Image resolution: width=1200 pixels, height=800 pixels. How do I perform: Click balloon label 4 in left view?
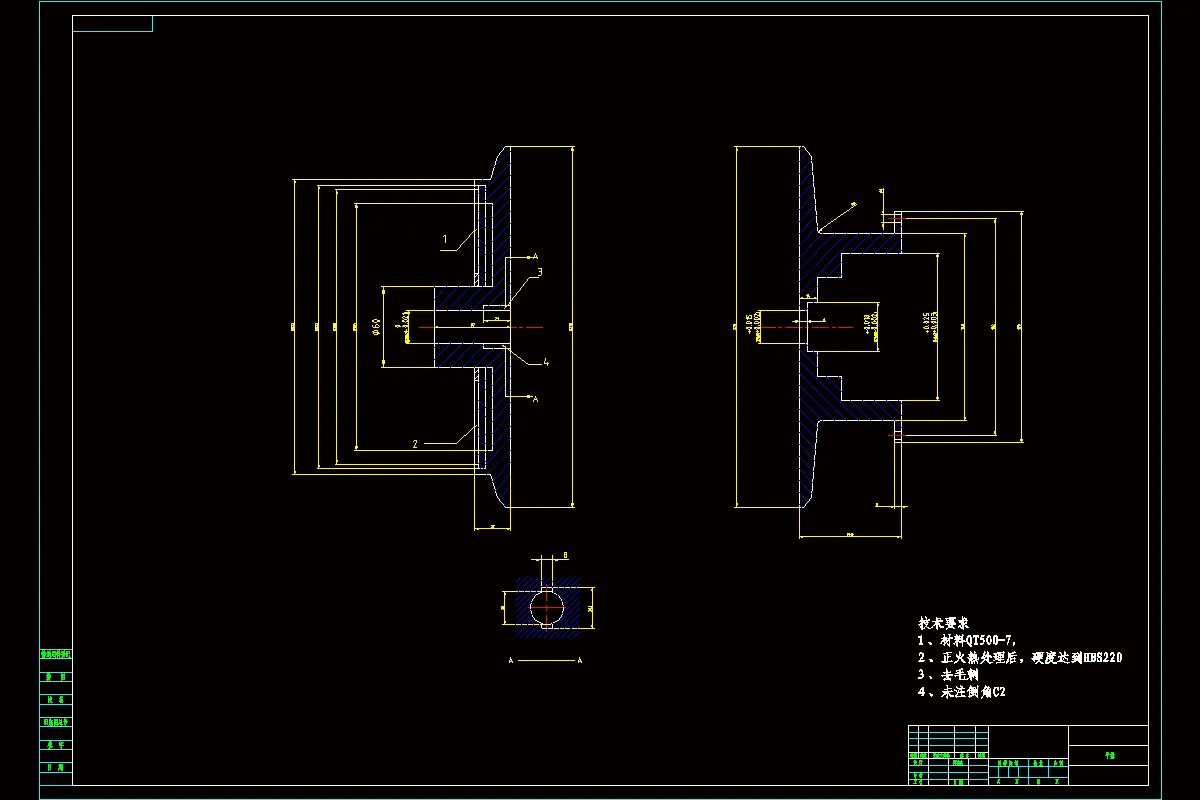[545, 363]
